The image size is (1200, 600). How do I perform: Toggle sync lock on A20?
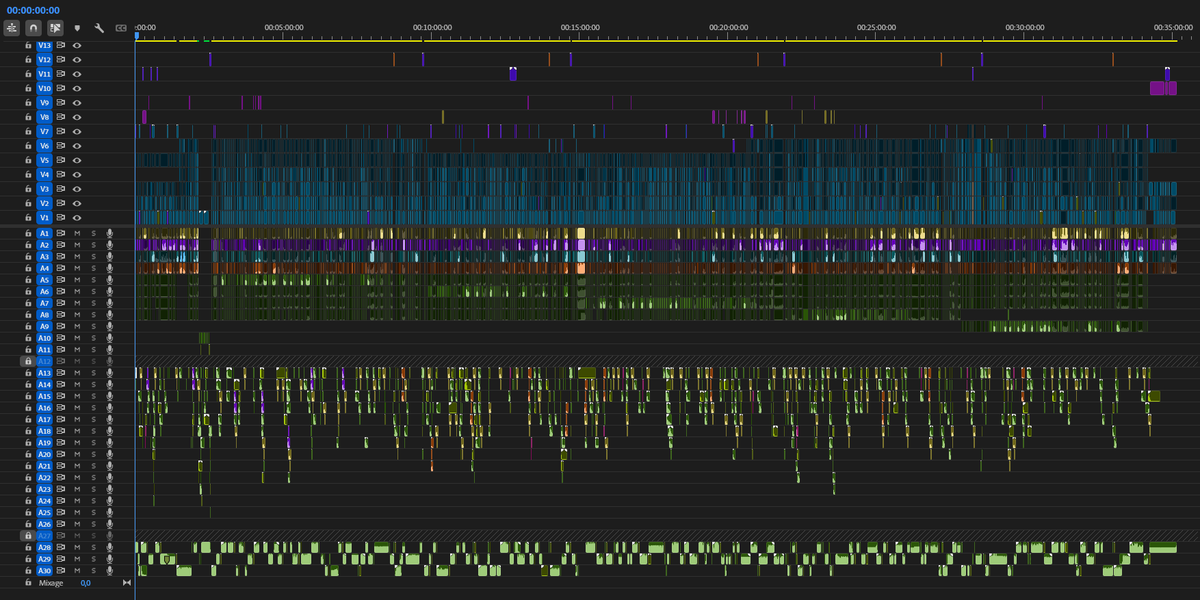[x=61, y=454]
